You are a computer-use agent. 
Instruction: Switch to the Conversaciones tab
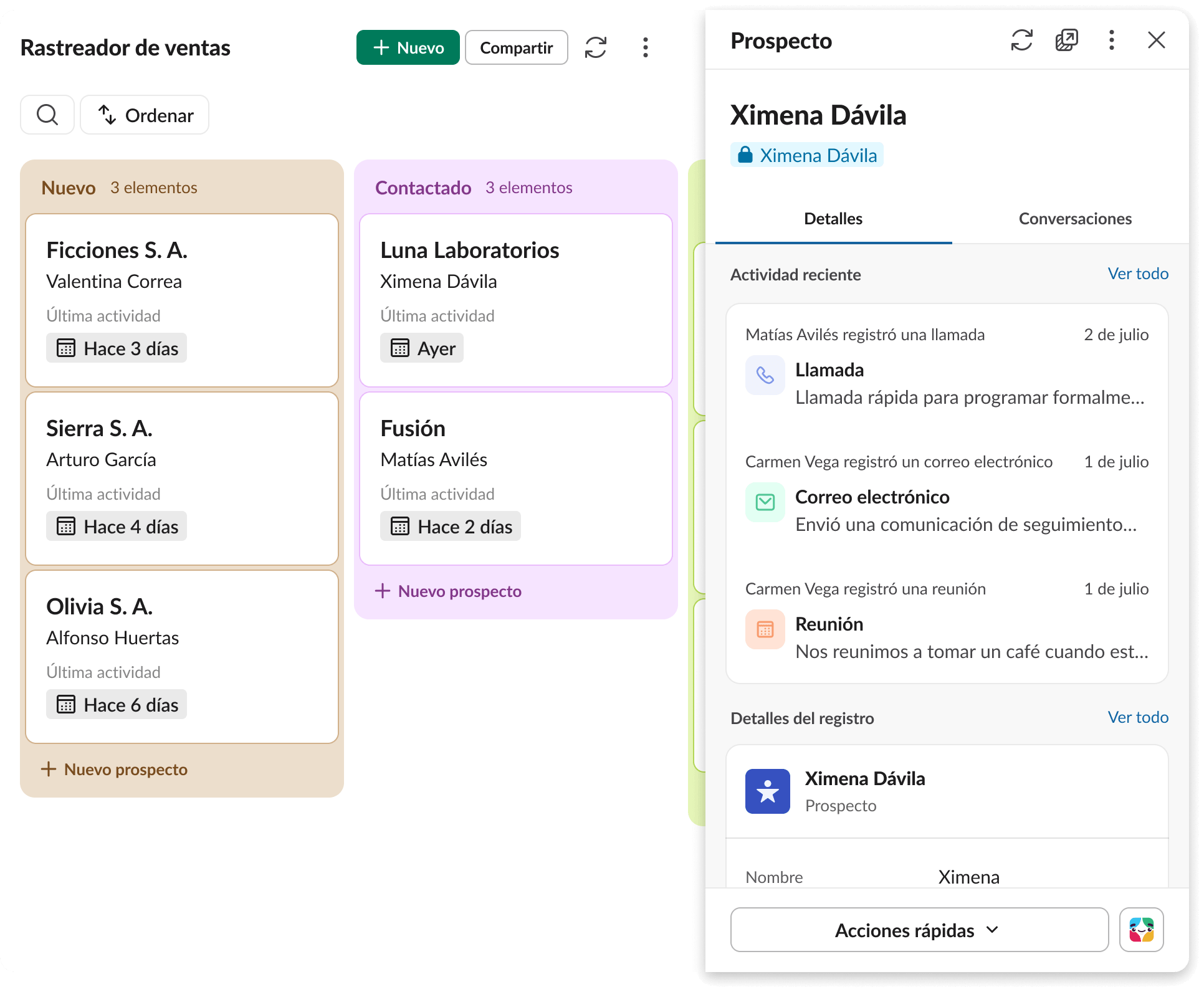(1075, 219)
